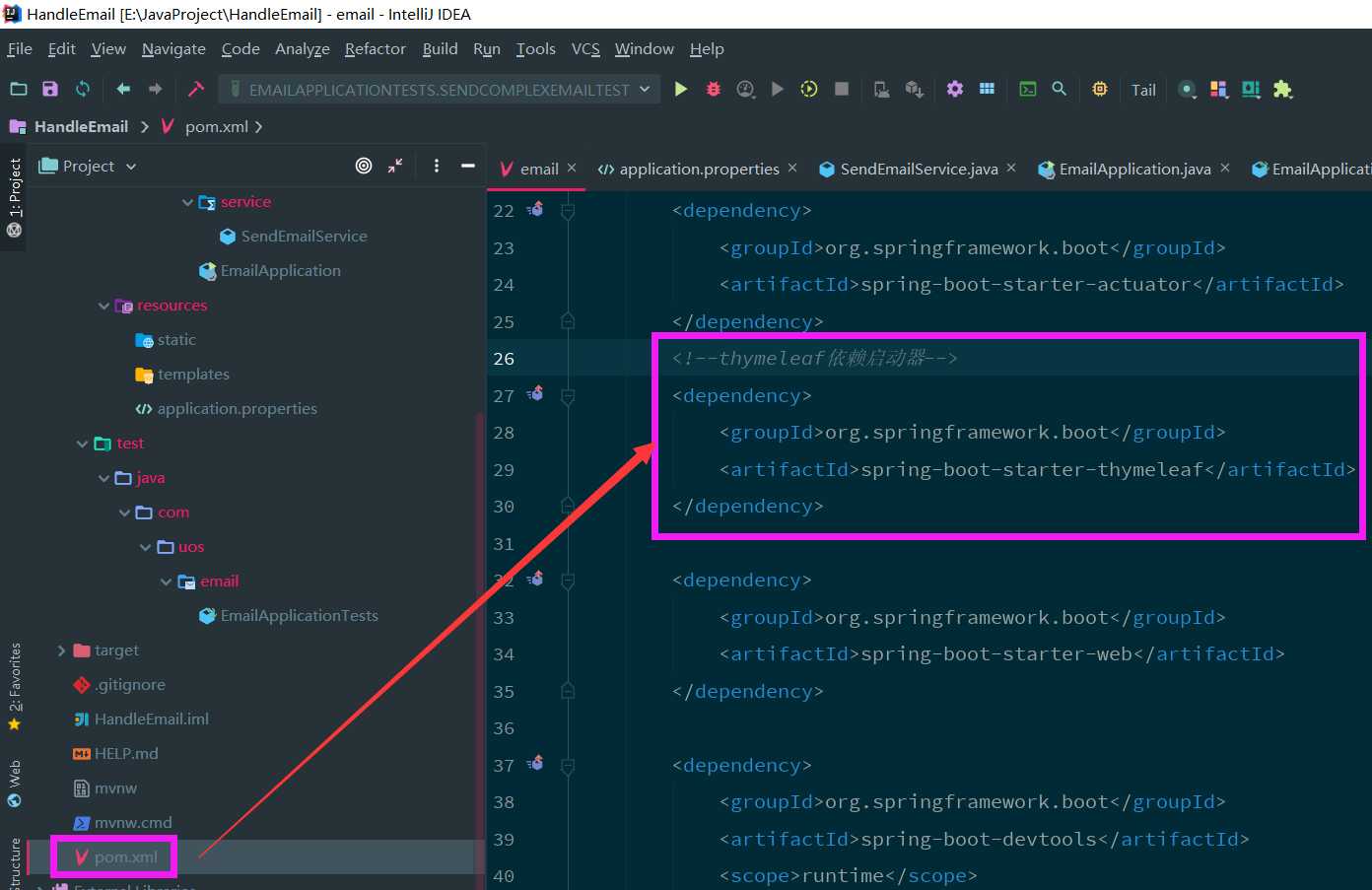This screenshot has height=890, width=1372.
Task: Switch to EmailApplication.java tab
Action: (x=1134, y=169)
